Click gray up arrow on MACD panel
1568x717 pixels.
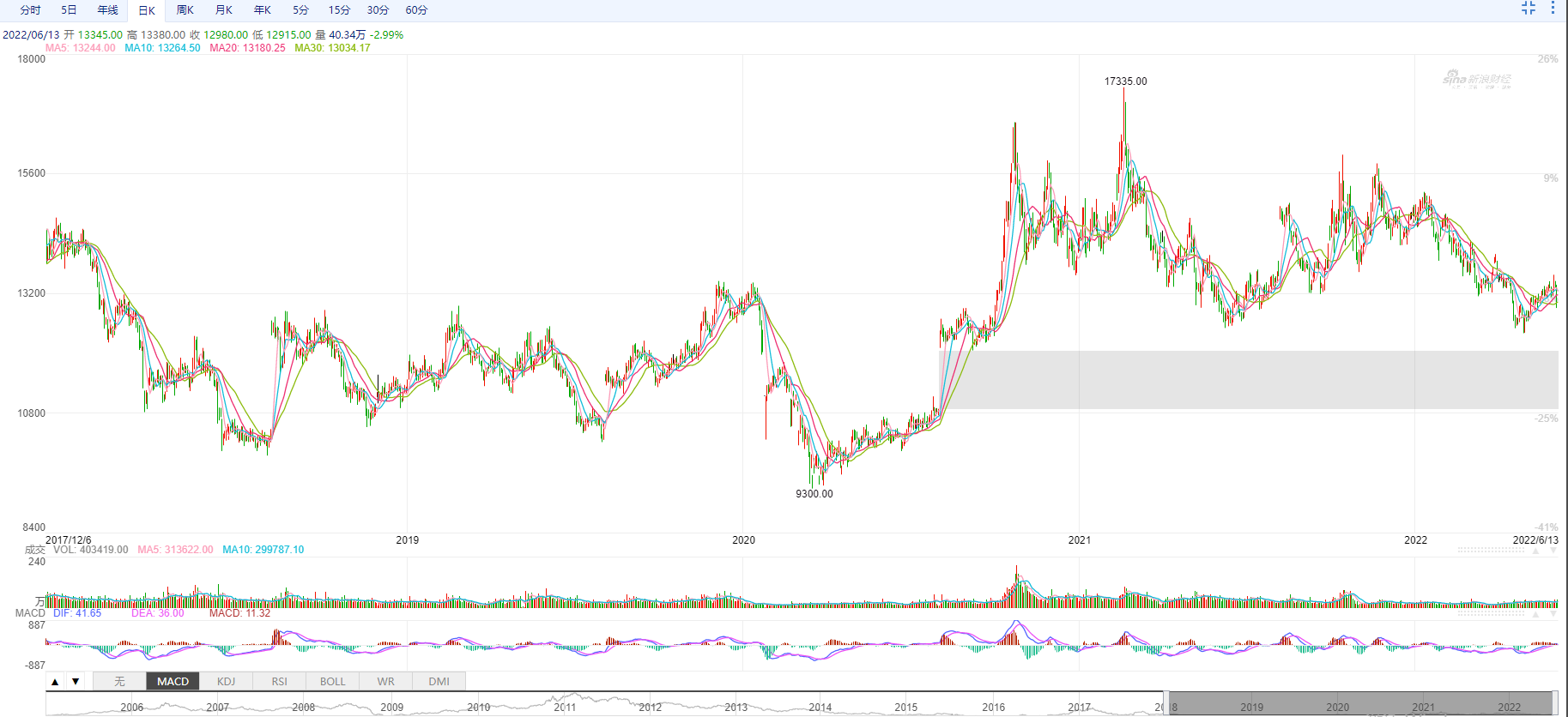click(x=1536, y=615)
